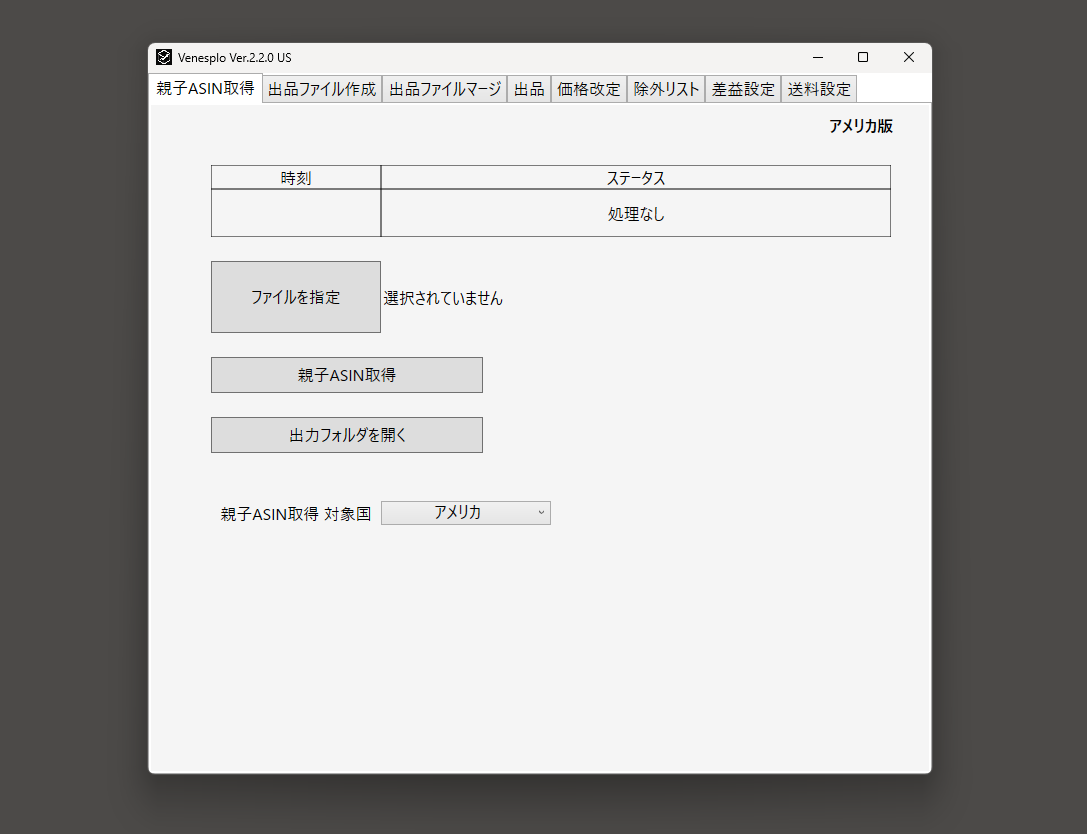Maximize the Venesplo window

(x=863, y=58)
